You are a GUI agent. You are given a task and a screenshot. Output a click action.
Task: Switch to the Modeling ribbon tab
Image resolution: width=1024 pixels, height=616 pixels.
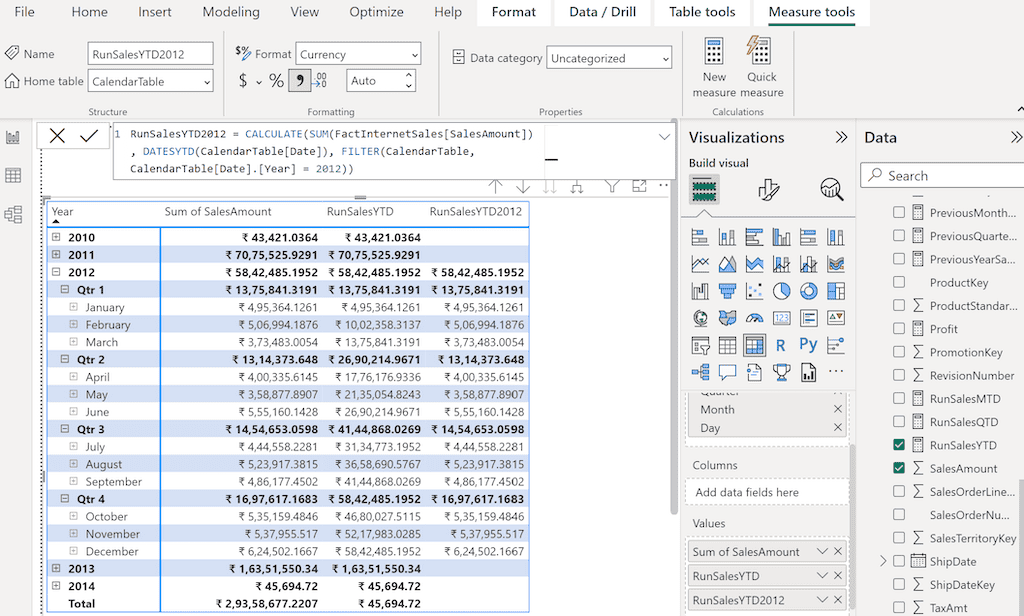coord(231,12)
